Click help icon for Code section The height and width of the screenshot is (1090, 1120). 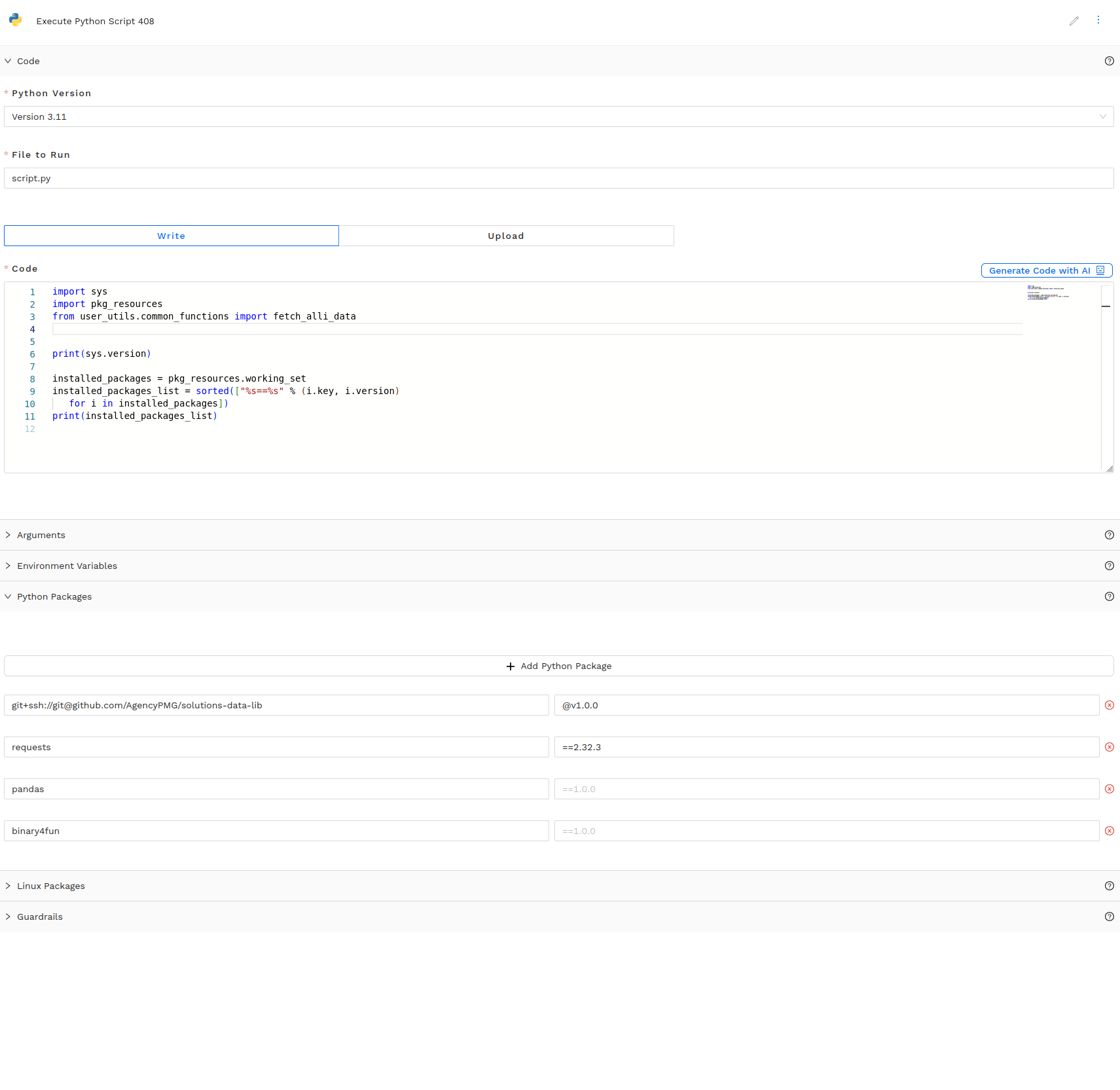tap(1109, 61)
